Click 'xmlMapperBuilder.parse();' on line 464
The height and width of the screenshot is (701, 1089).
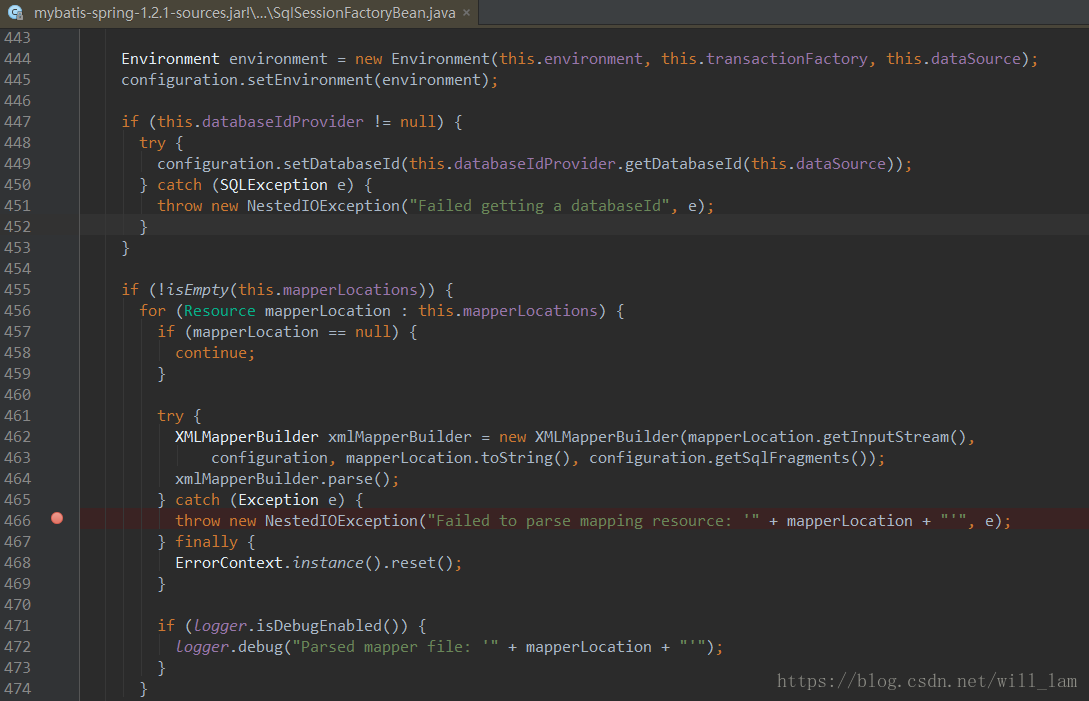coord(287,479)
